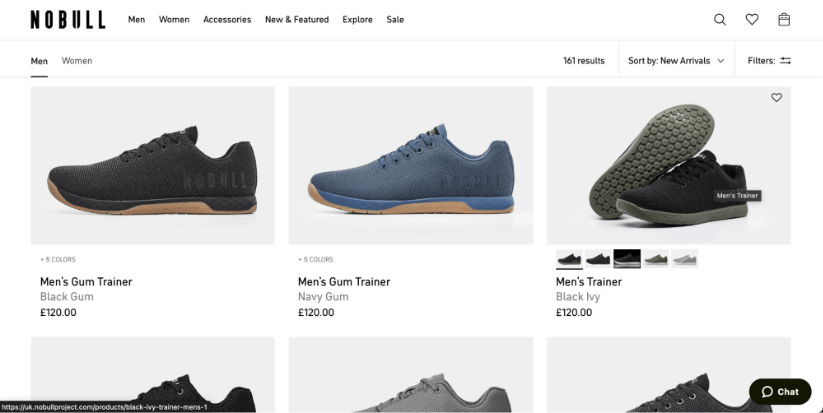Image resolution: width=823 pixels, height=413 pixels.
Task: Click the NOBULL logo
Action: 67,19
